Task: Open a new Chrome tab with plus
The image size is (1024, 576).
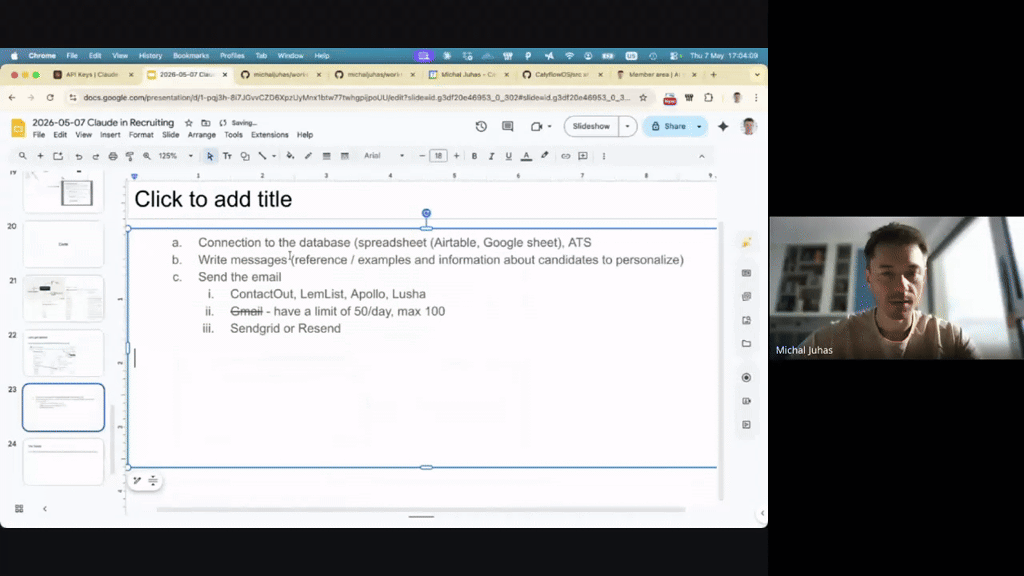Action: tap(713, 75)
